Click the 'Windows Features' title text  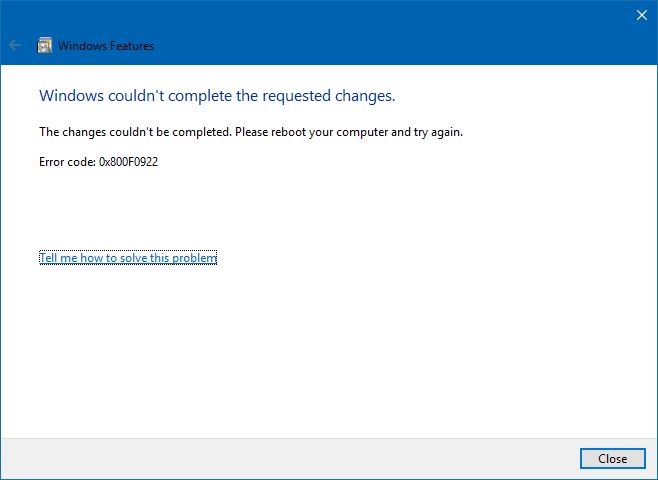[x=106, y=46]
